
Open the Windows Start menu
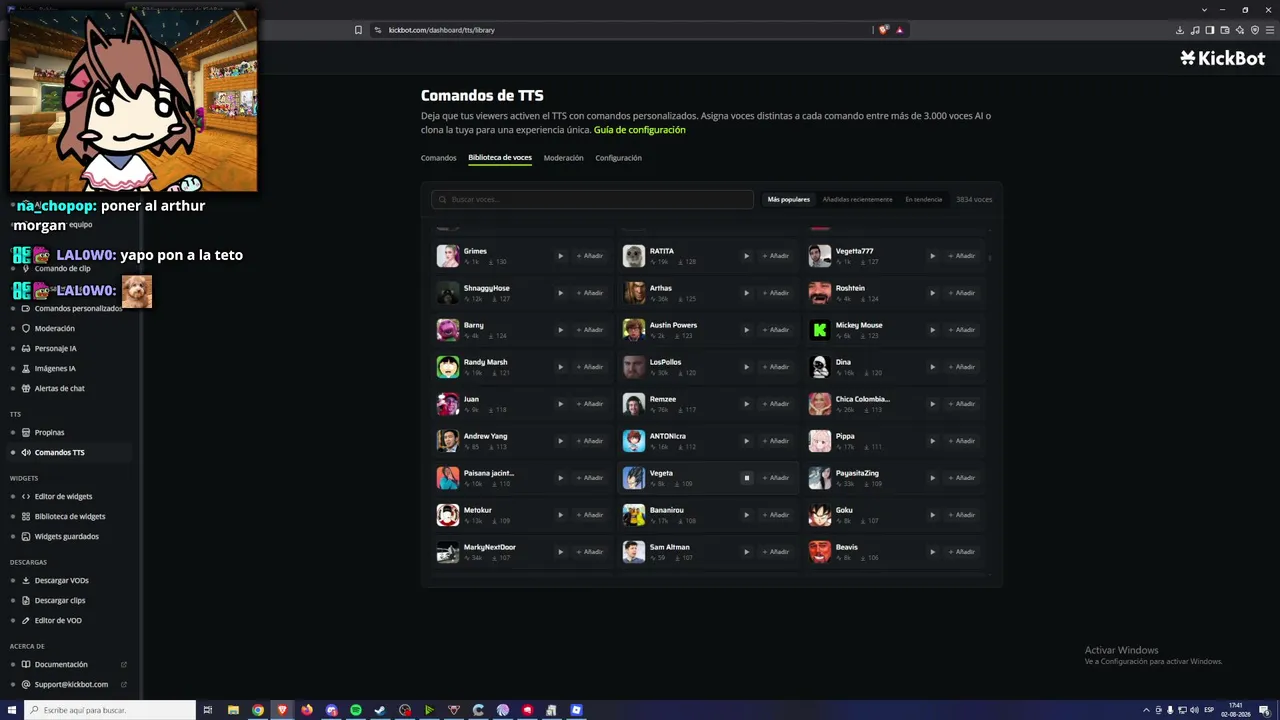[12, 710]
